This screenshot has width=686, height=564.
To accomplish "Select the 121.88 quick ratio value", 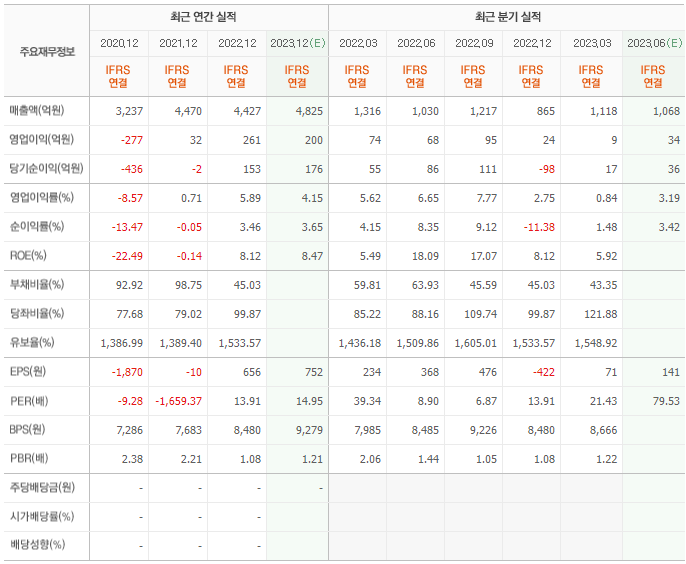I will [601, 314].
